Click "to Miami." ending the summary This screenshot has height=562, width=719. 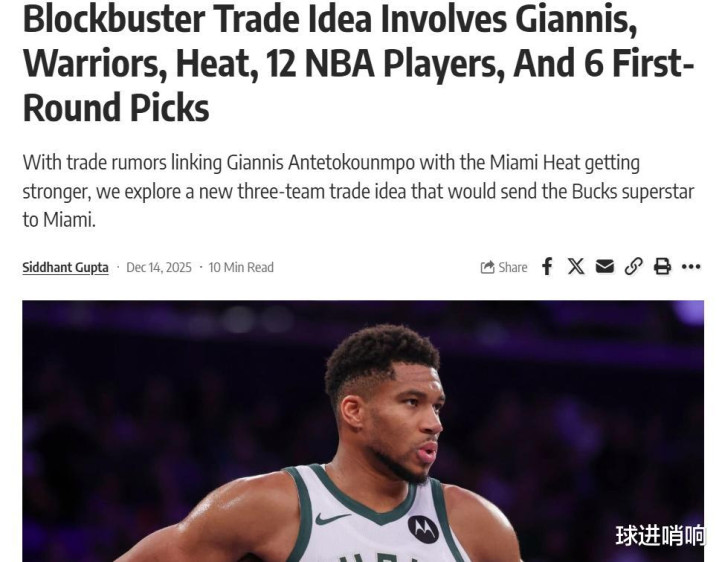pos(59,220)
